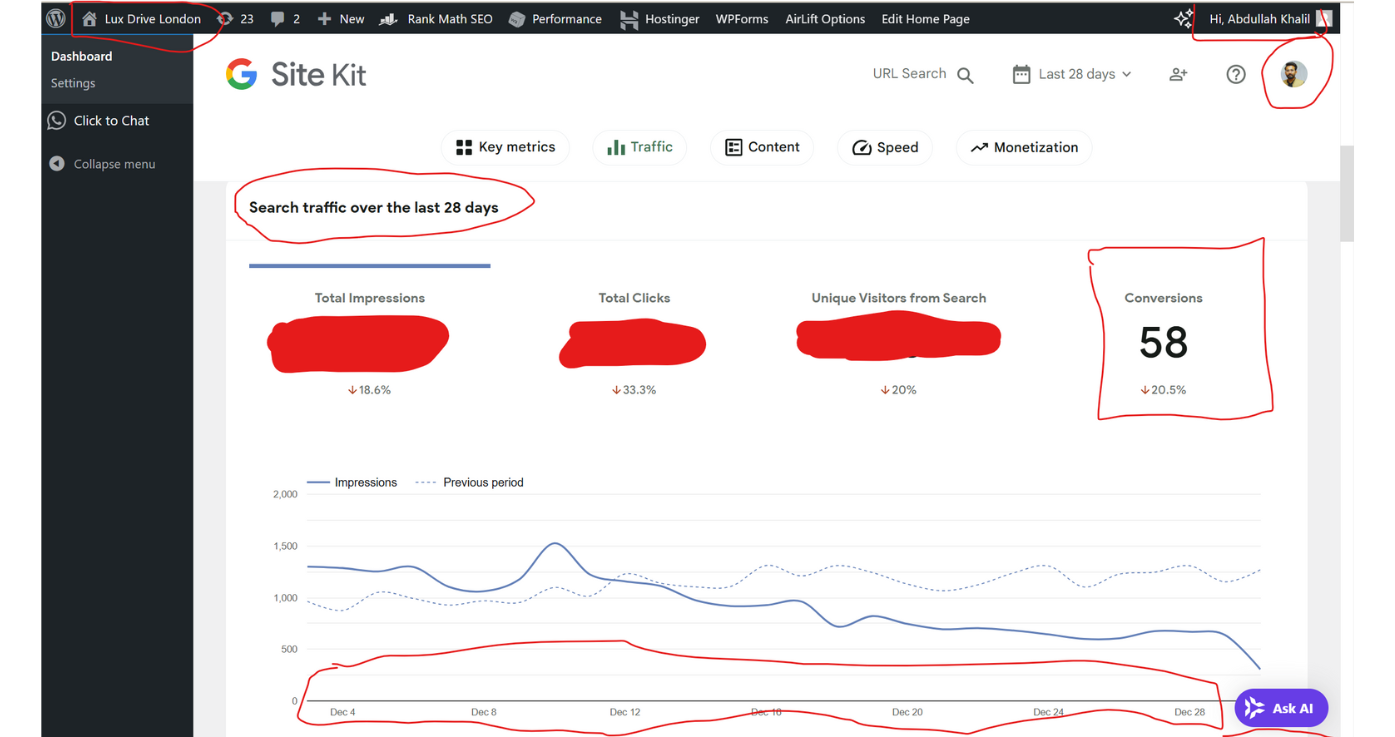This screenshot has width=1395, height=737.
Task: Switch to the Content tab
Action: (762, 147)
